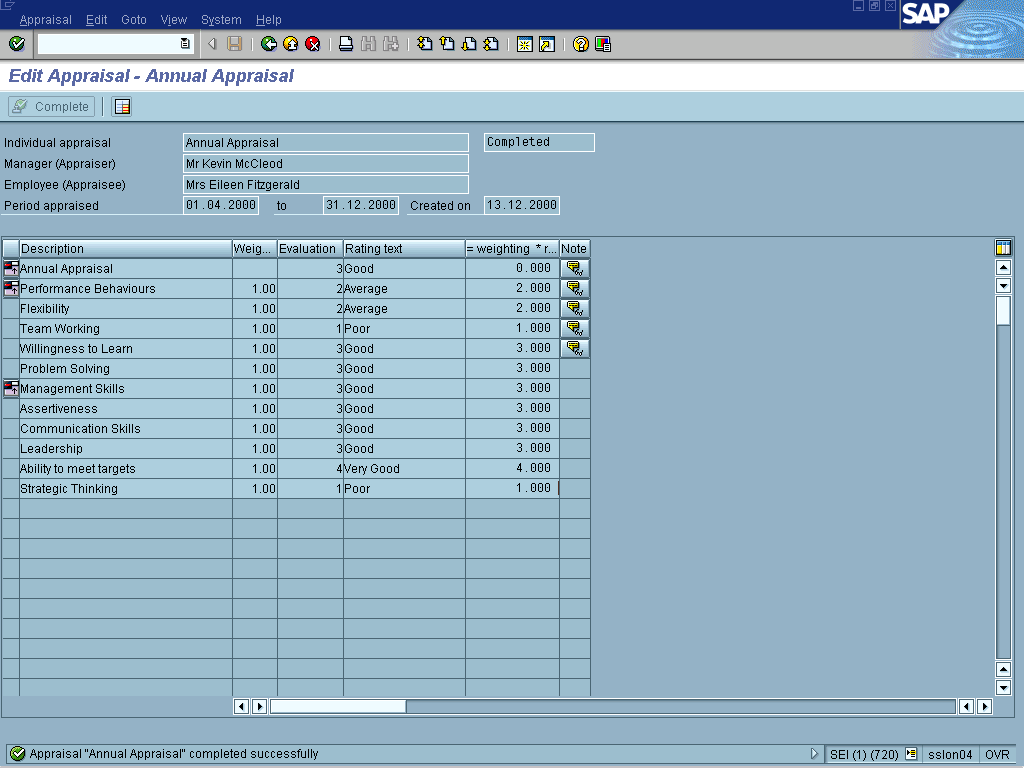
Task: Click the First Page icon
Action: click(x=424, y=44)
